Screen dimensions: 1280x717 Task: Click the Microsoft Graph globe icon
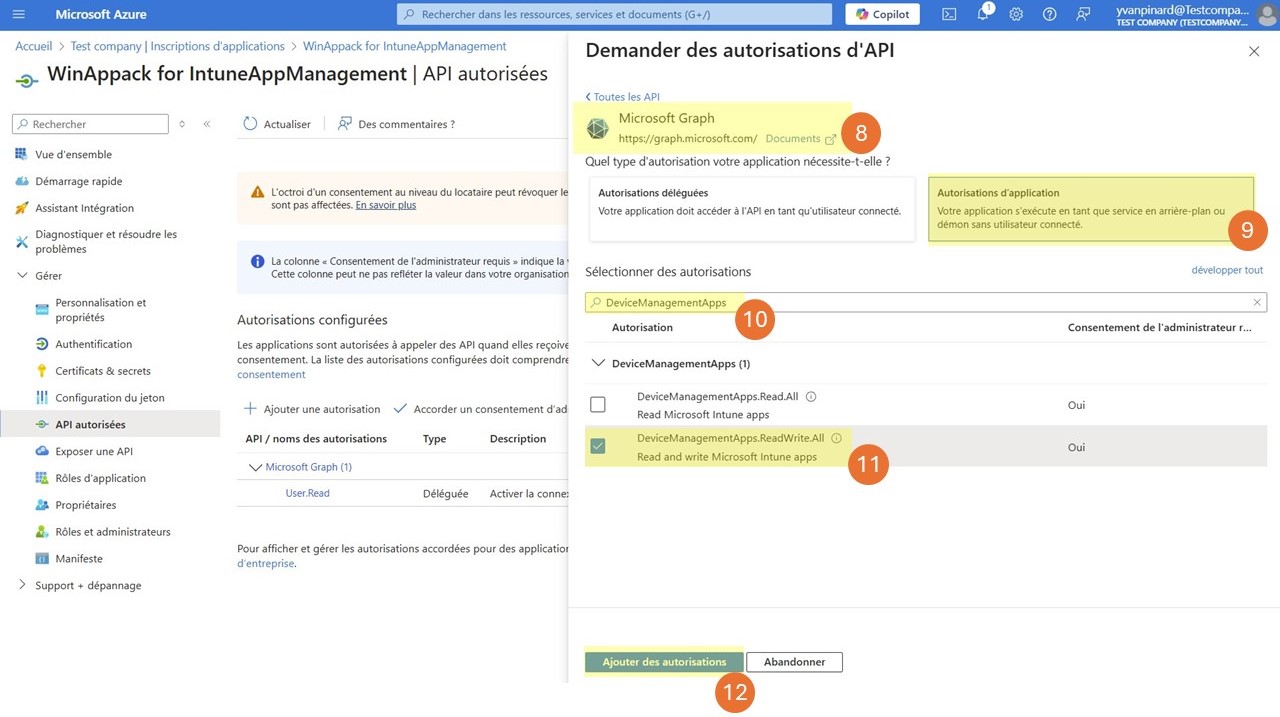pos(597,128)
